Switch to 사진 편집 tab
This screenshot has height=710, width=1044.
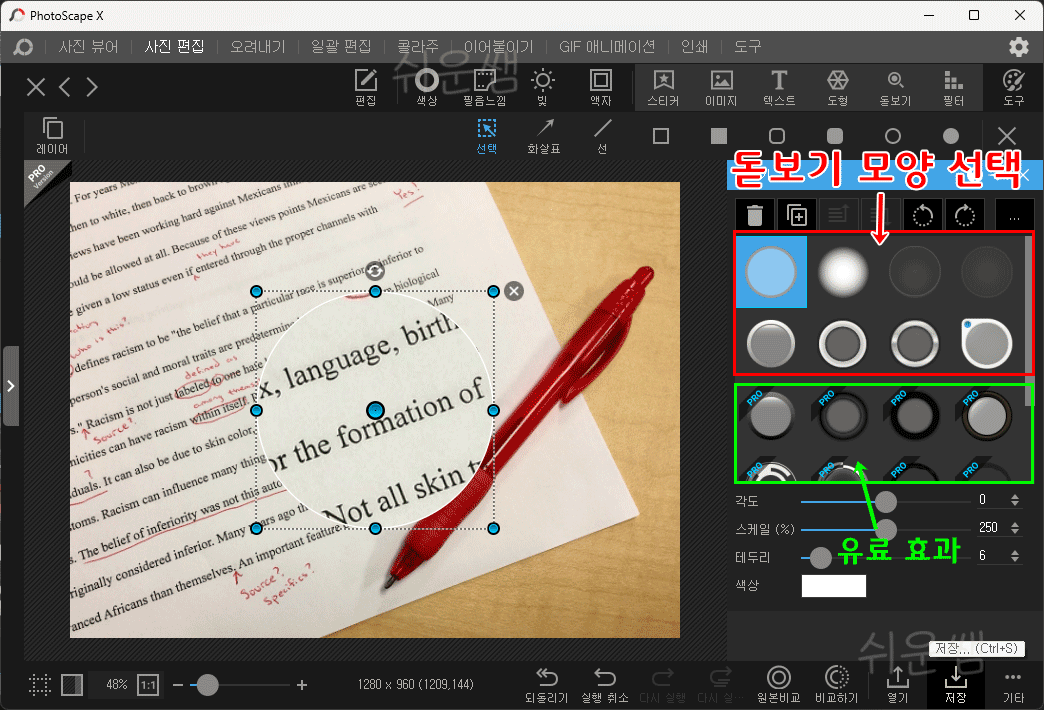(174, 47)
